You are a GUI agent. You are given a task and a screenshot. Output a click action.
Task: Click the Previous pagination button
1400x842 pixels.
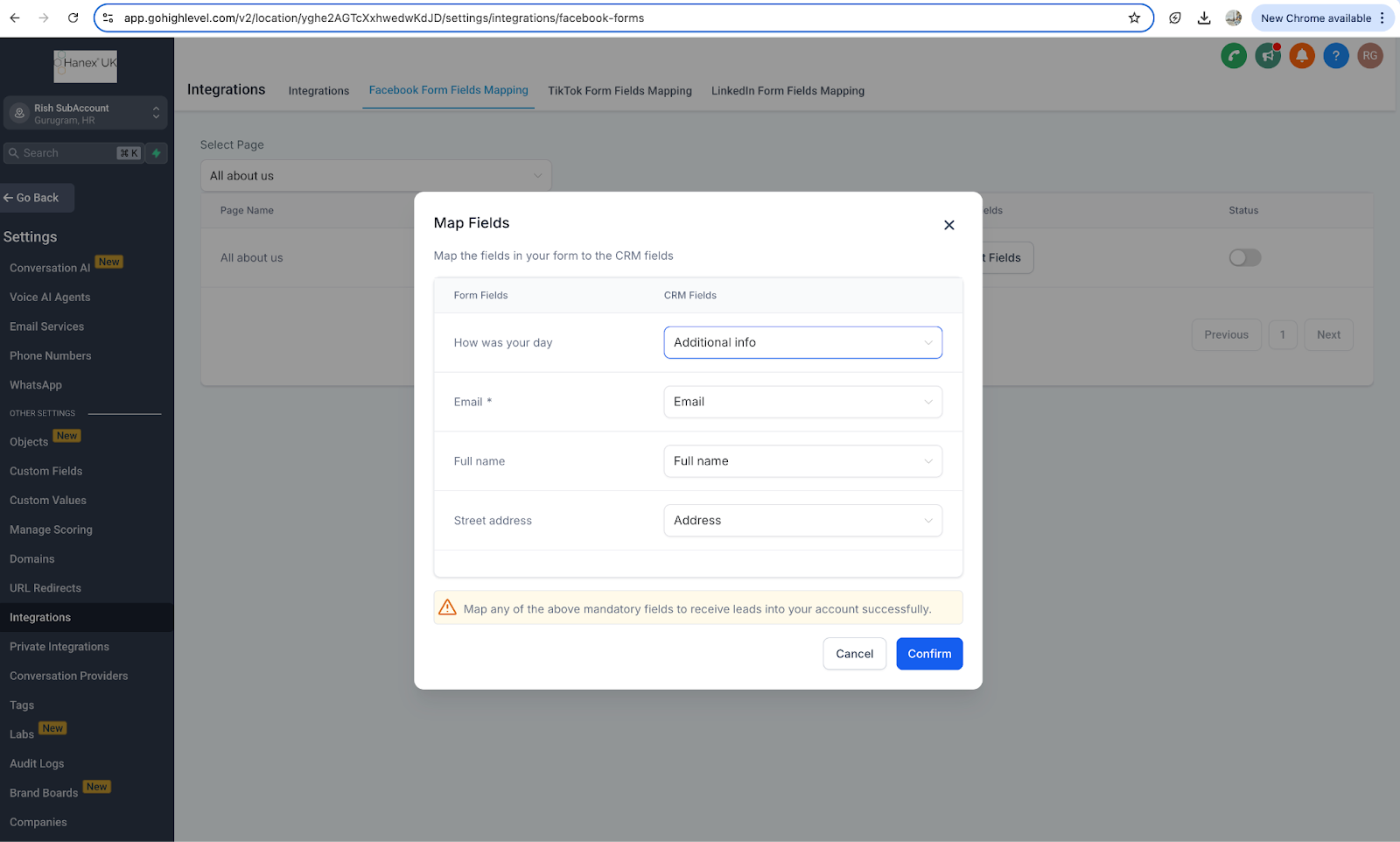pyautogui.click(x=1226, y=334)
